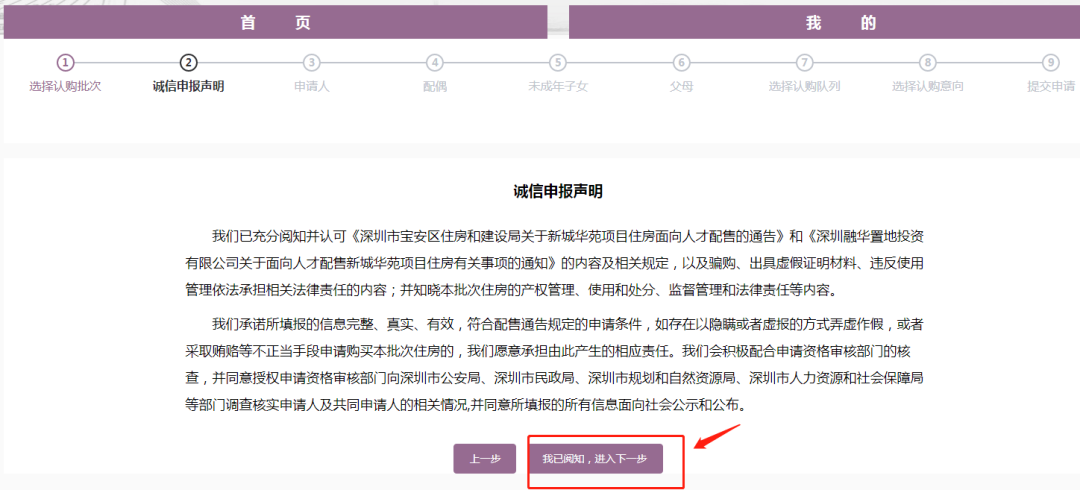Viewport: 1080px width, 490px height.
Task: Click the 诚信申报声明 bold heading
Action: click(558, 192)
